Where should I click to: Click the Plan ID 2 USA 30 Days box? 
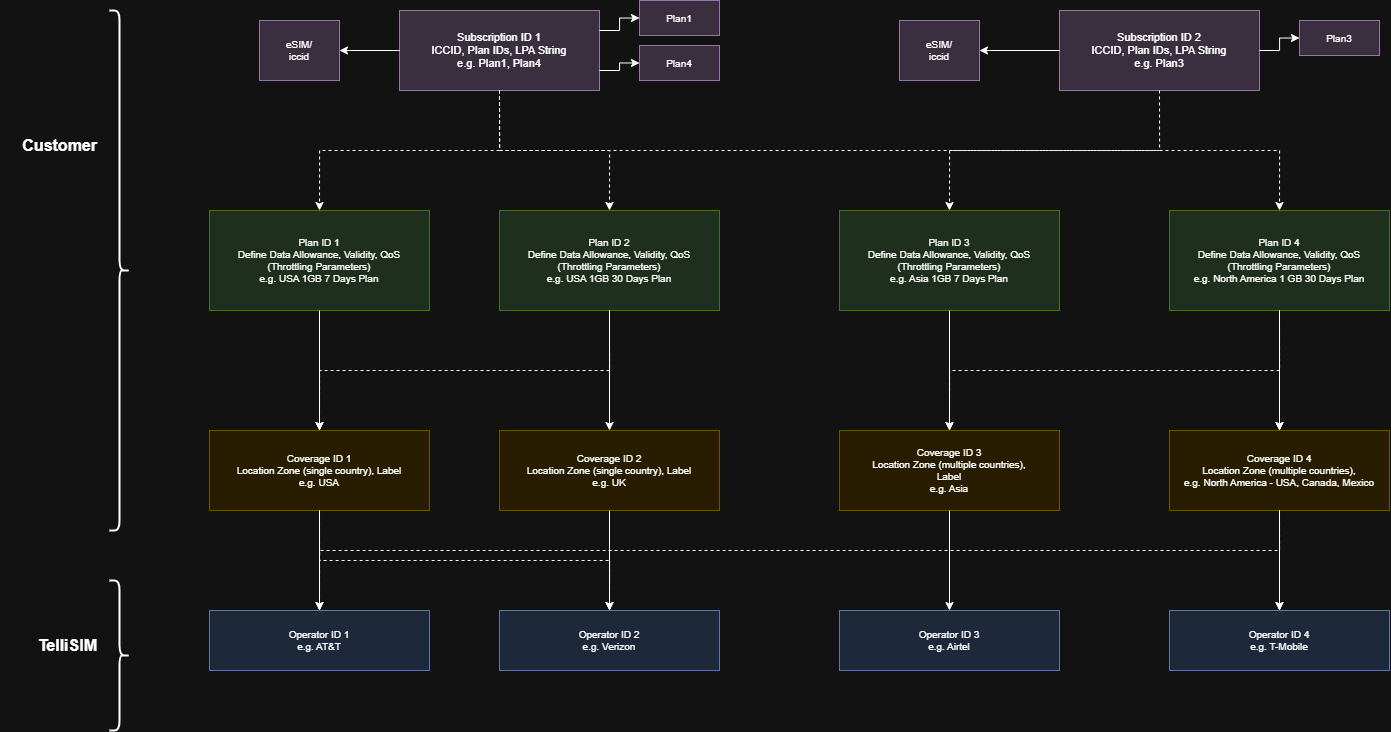coord(609,260)
